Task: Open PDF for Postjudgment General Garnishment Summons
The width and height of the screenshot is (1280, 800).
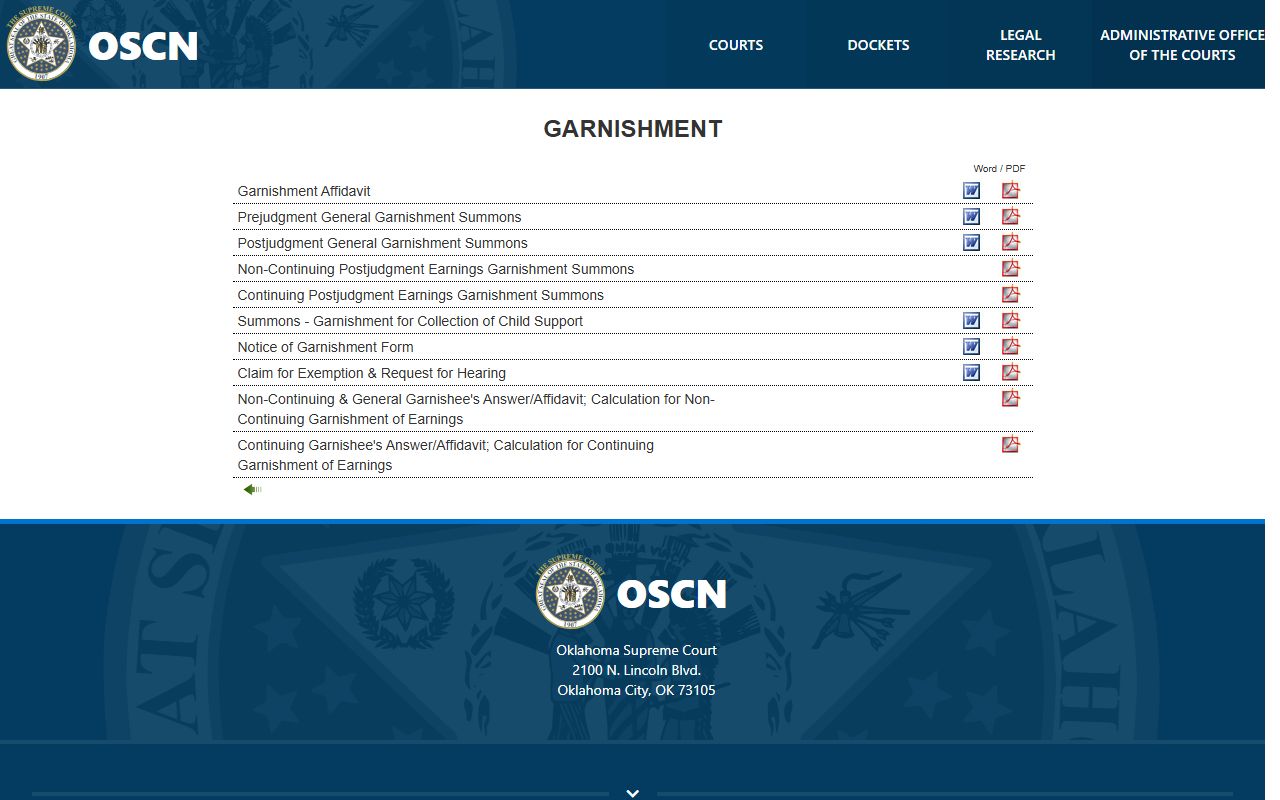Action: point(1011,242)
